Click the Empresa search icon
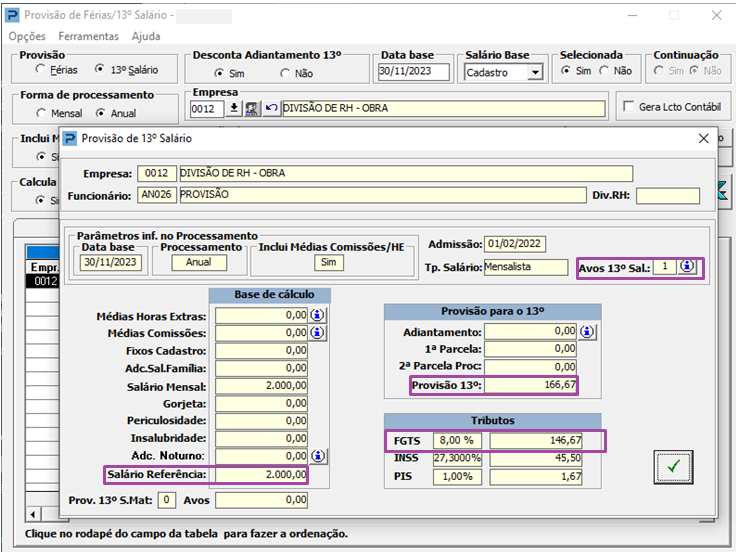The width and height of the screenshot is (736, 552). [252, 109]
